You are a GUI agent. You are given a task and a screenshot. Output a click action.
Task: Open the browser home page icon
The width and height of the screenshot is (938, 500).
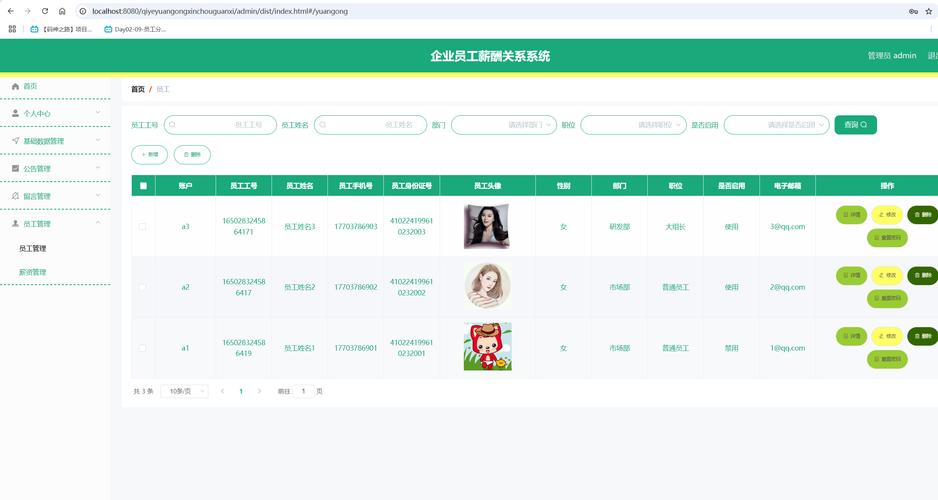pos(62,11)
